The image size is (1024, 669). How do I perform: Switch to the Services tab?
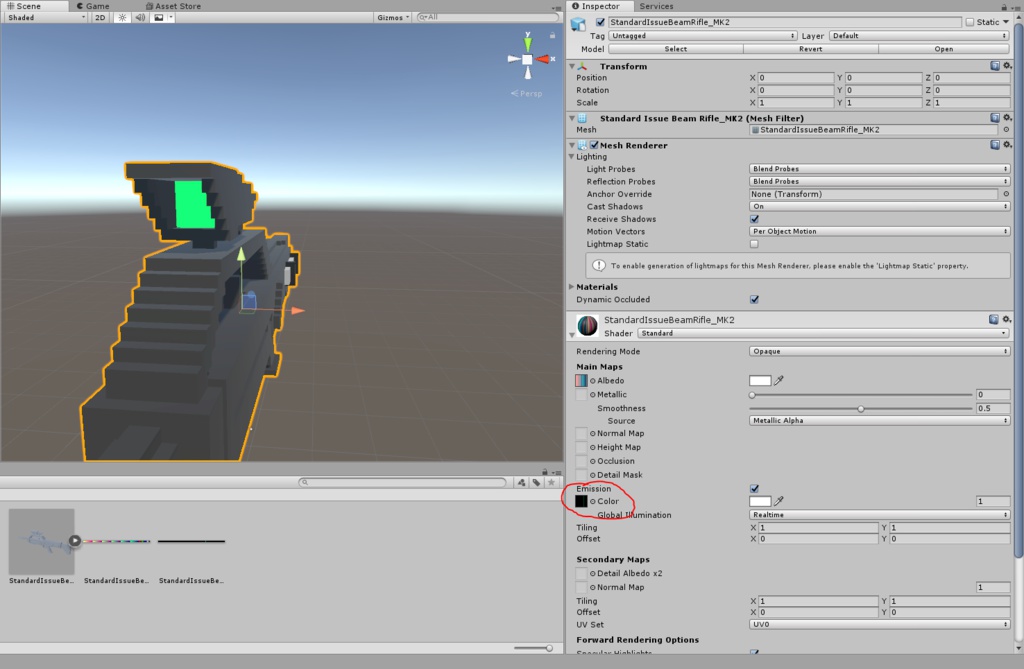(x=656, y=6)
